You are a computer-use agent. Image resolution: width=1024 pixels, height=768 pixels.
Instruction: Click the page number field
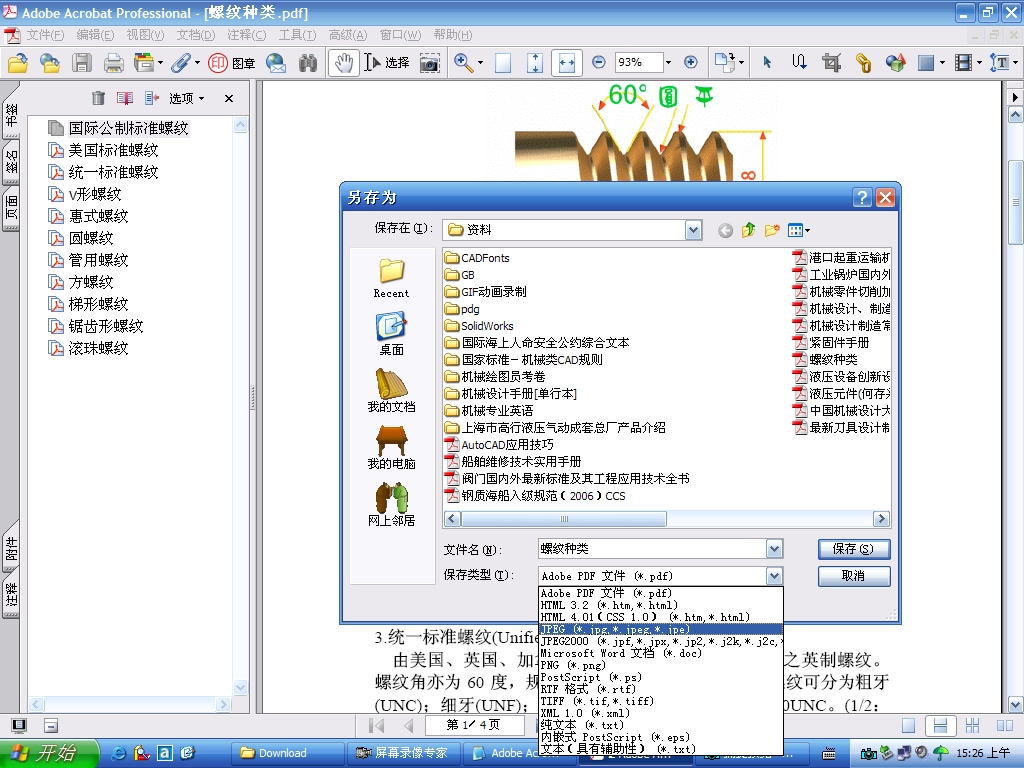475,725
